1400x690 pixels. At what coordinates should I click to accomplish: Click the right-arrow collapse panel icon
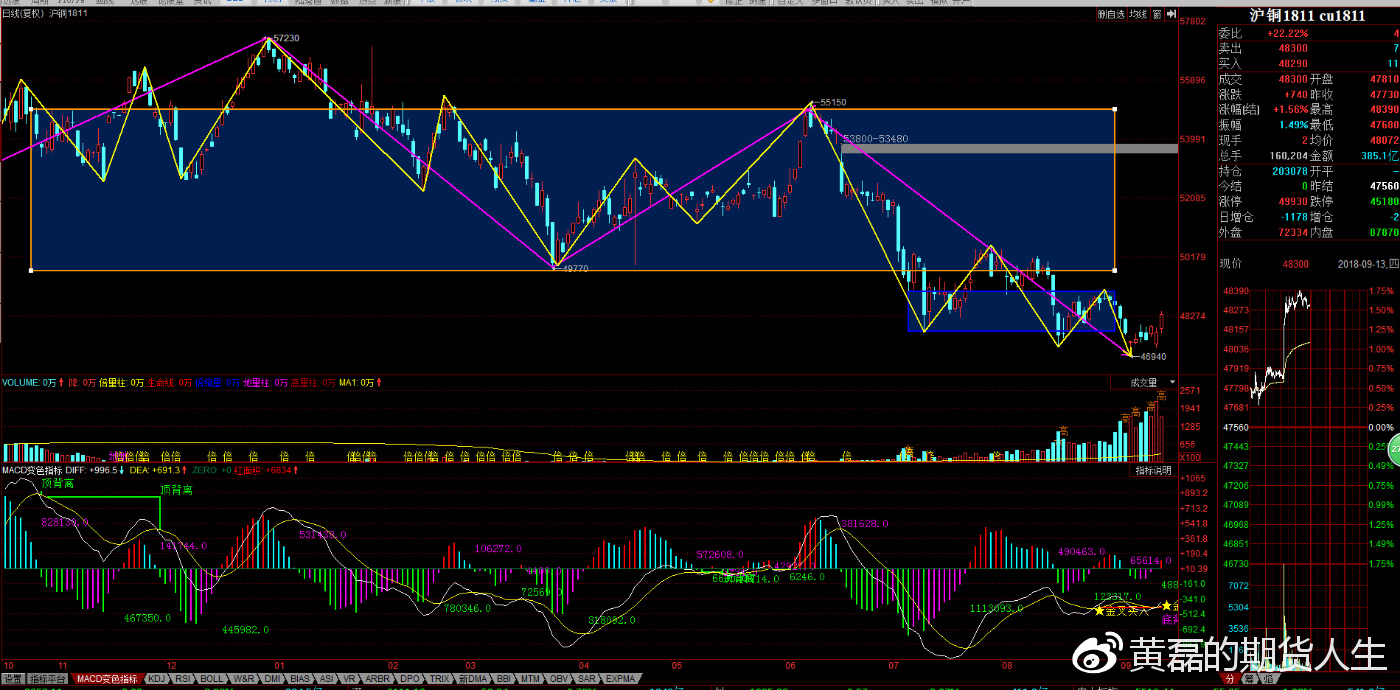pyautogui.click(x=1170, y=14)
